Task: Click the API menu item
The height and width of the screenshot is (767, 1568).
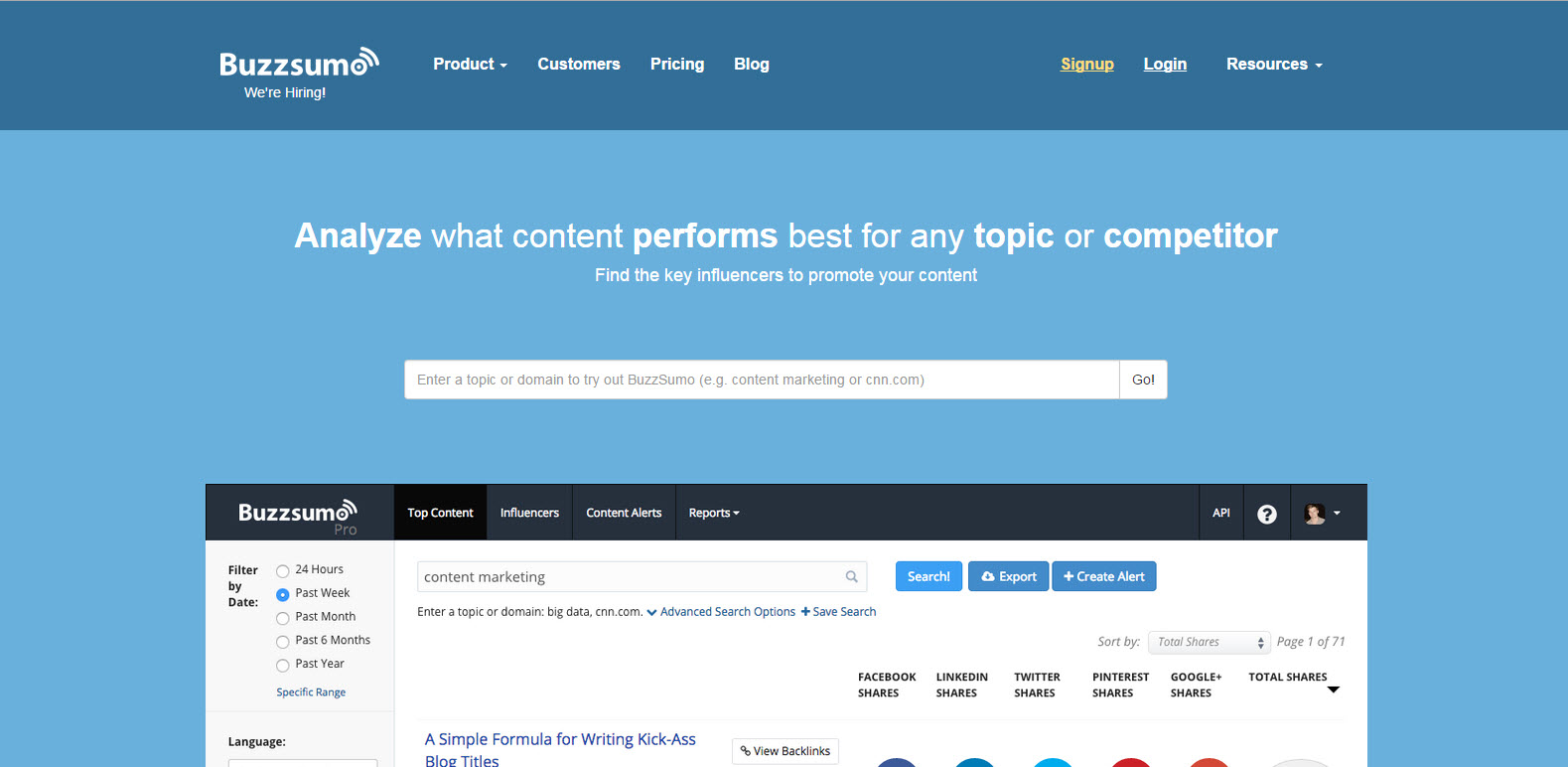Action: (1221, 513)
